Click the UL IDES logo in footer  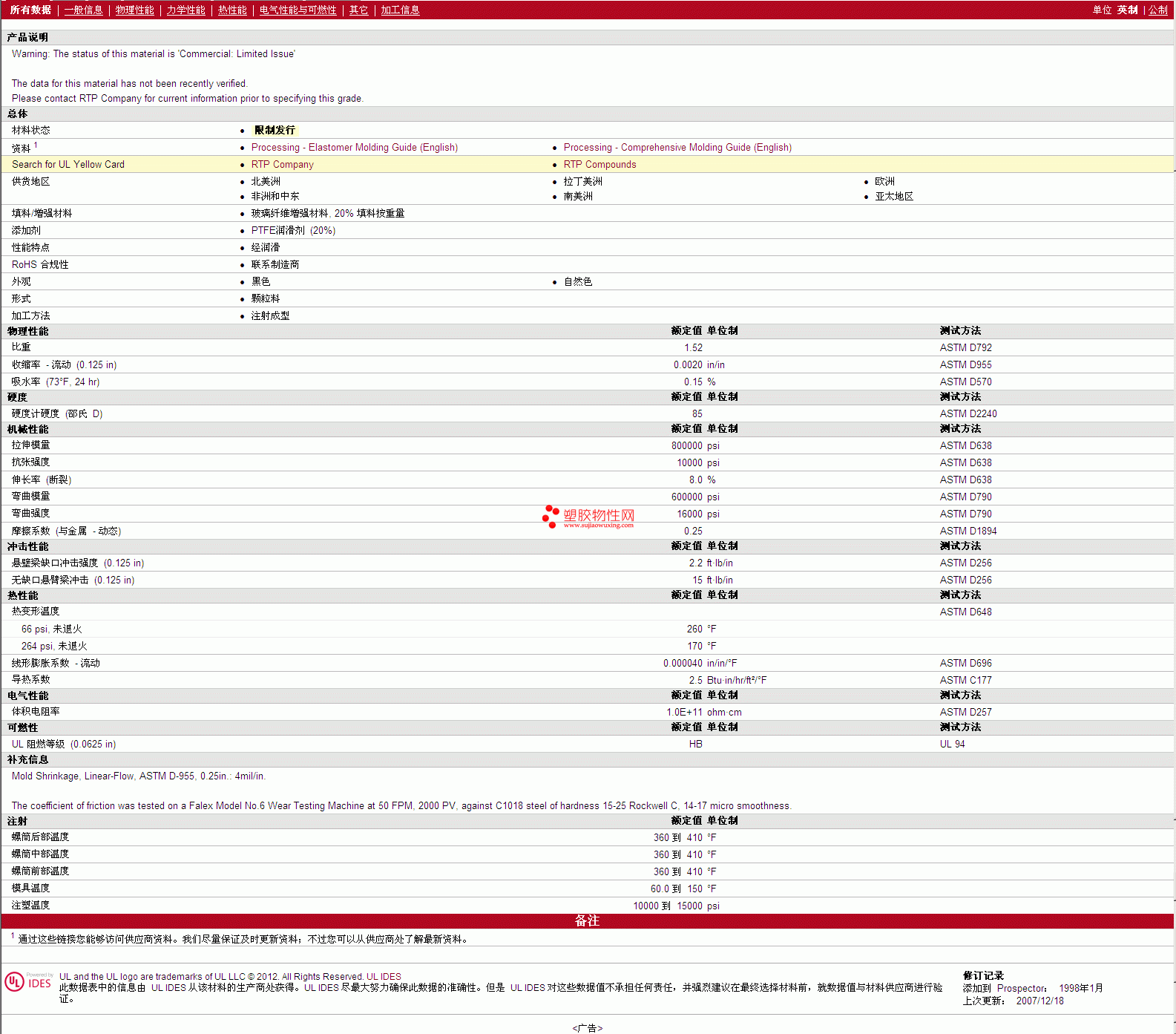tap(28, 981)
